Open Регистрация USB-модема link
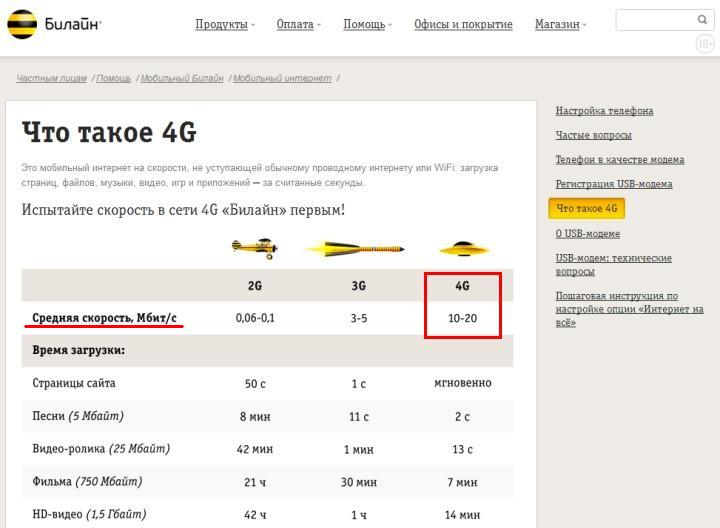 [x=614, y=184]
